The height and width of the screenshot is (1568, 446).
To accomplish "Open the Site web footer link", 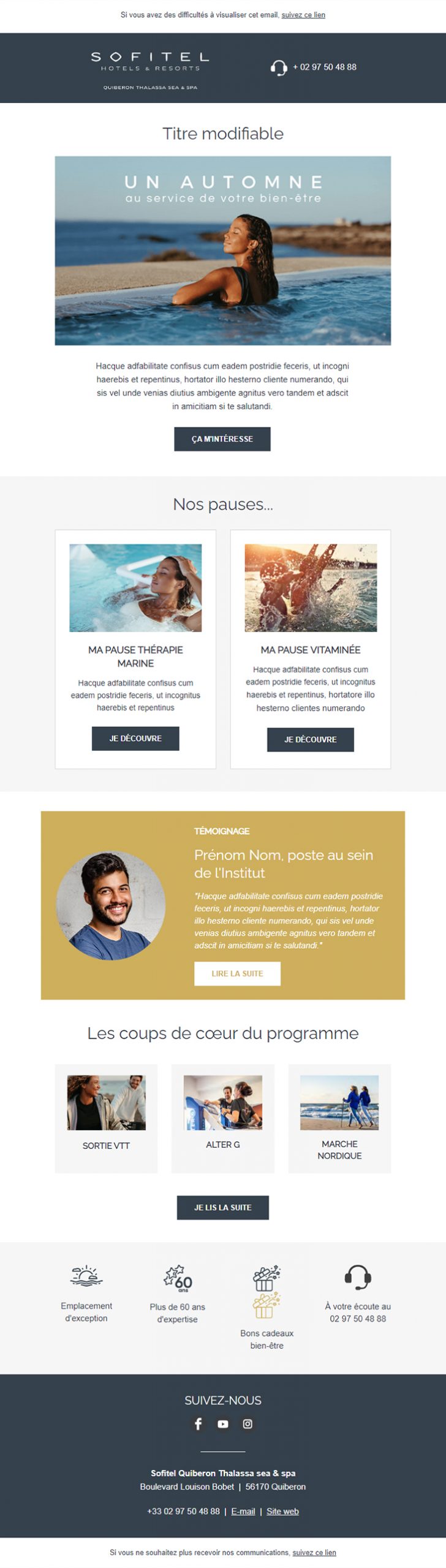I will coord(282,1512).
